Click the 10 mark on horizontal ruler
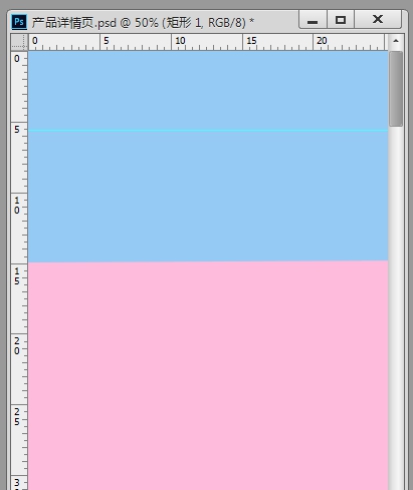 (x=180, y=41)
